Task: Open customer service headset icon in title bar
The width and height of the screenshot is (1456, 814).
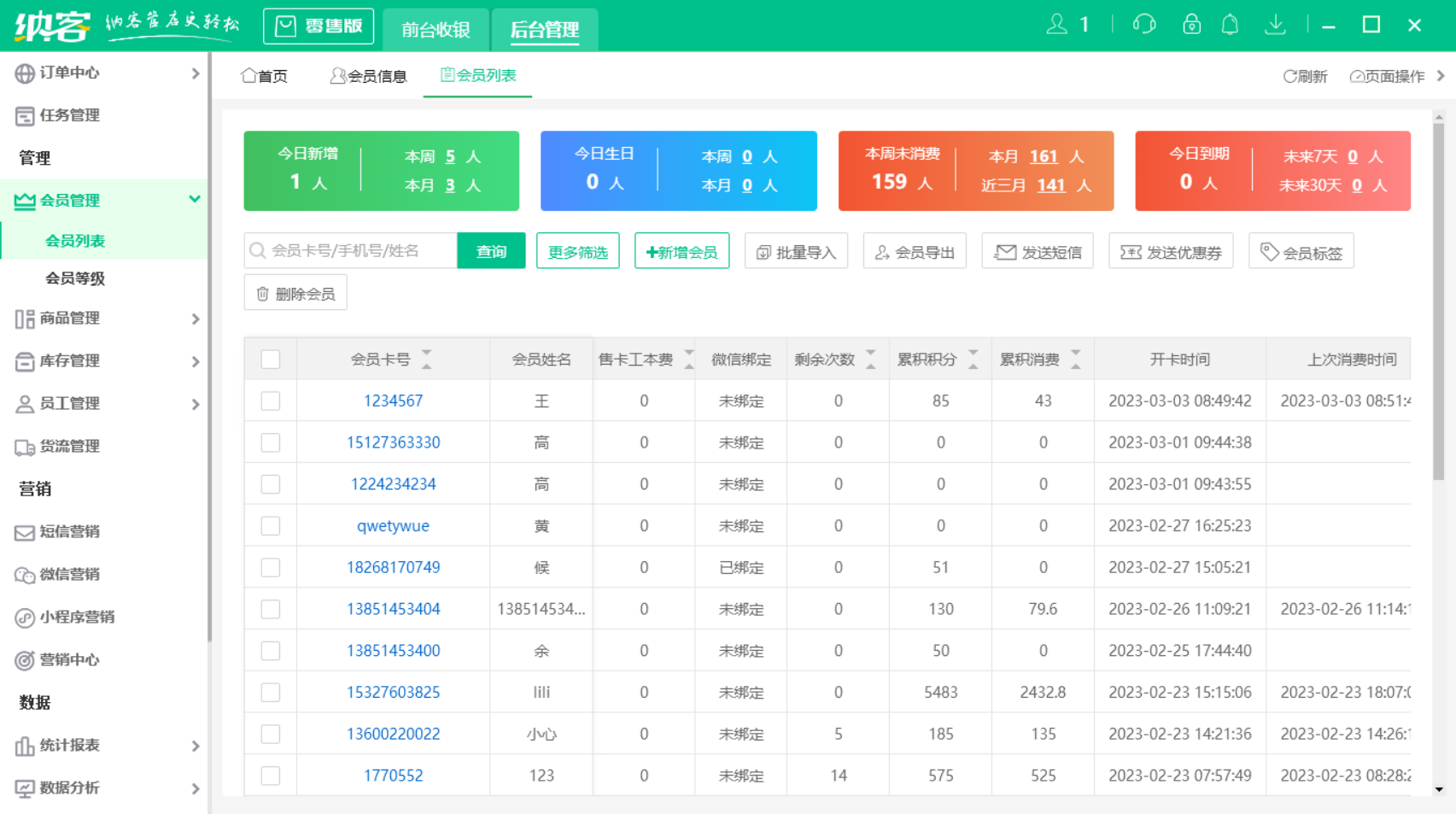Action: coord(1144,25)
